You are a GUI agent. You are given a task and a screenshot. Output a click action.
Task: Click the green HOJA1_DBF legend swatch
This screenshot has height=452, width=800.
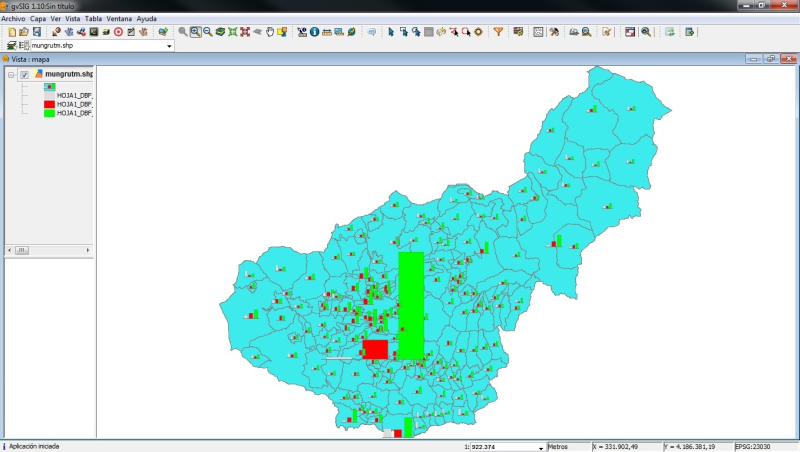(x=49, y=113)
